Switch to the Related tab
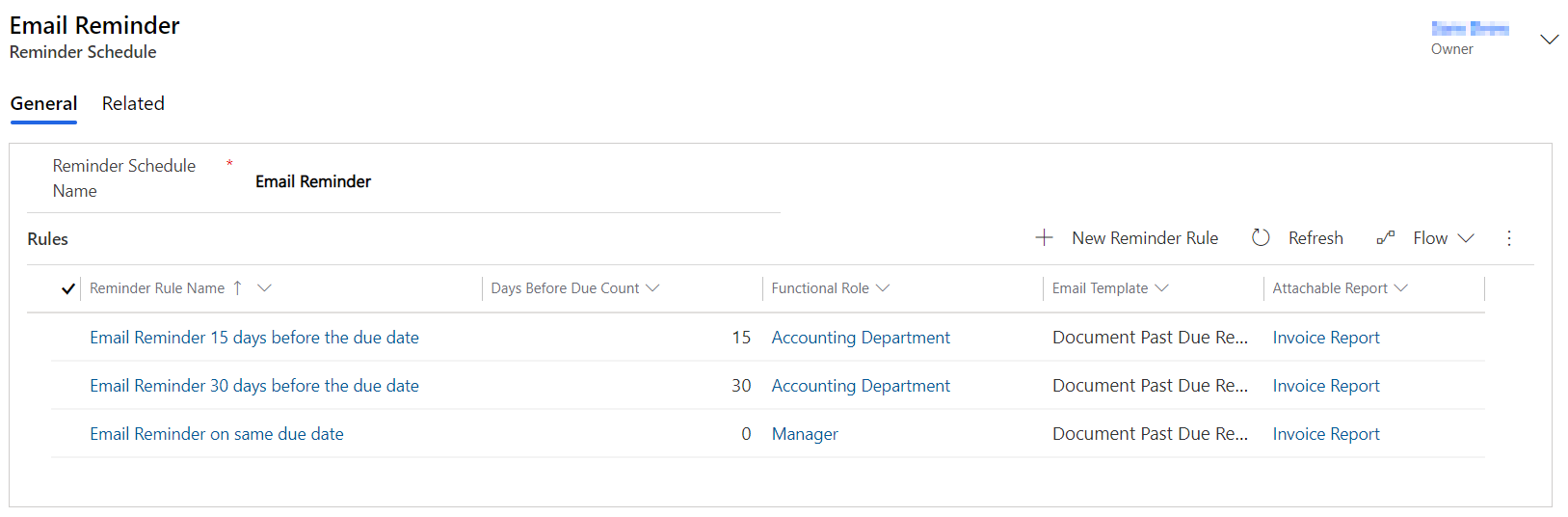The height and width of the screenshot is (517, 1568). [133, 103]
